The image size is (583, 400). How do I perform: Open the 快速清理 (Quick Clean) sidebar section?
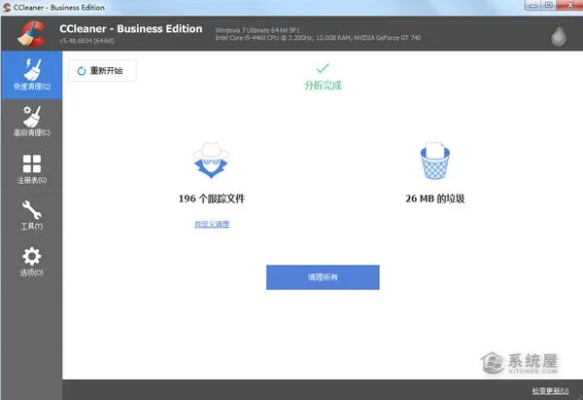(32, 75)
